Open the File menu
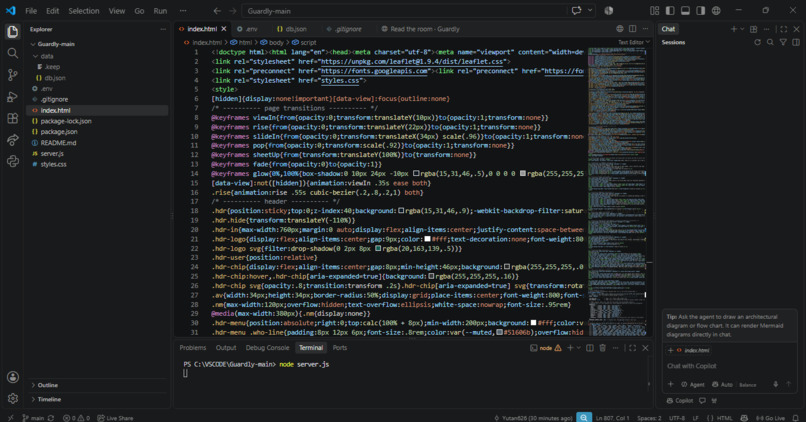Image resolution: width=806 pixels, height=422 pixels. (x=31, y=11)
